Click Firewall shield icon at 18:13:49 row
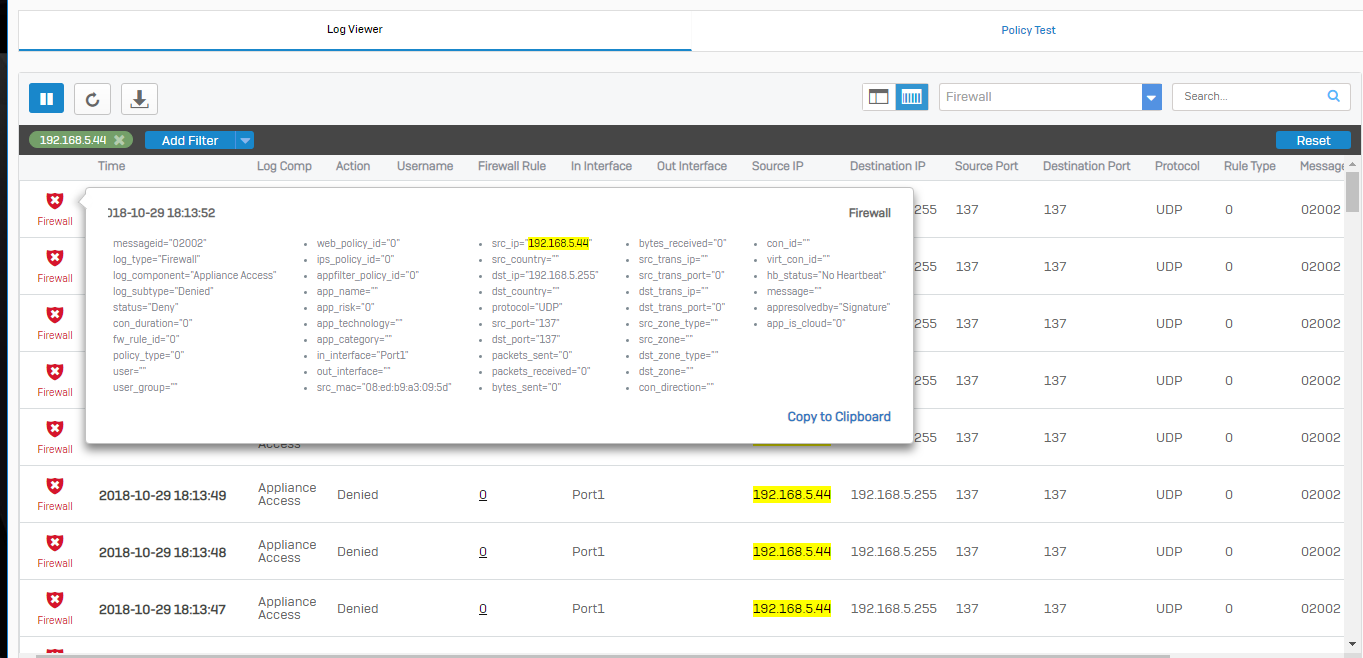 pos(55,486)
